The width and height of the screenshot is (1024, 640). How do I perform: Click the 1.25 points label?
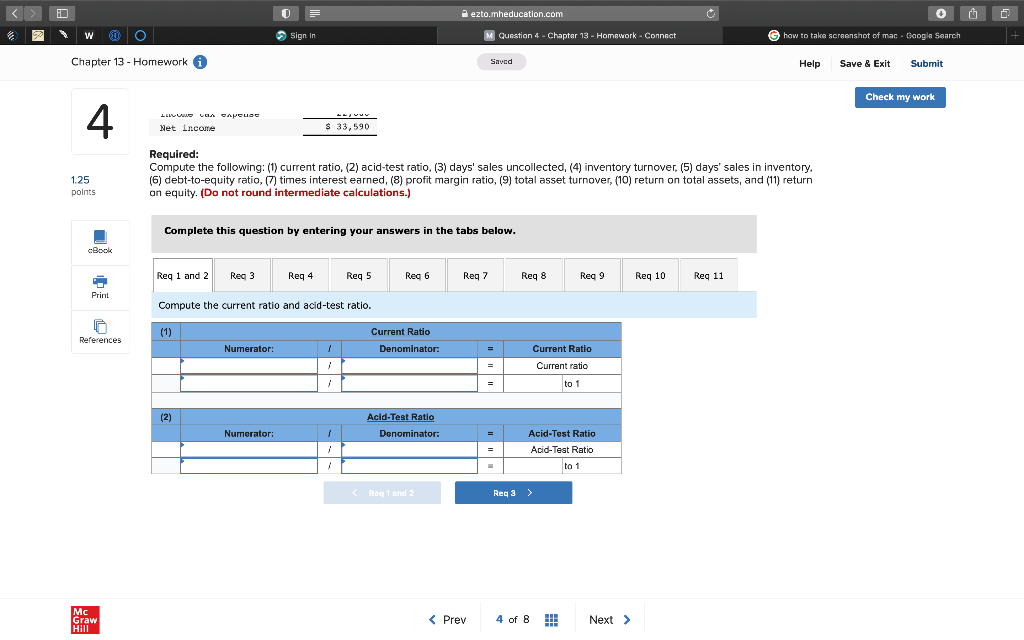80,180
